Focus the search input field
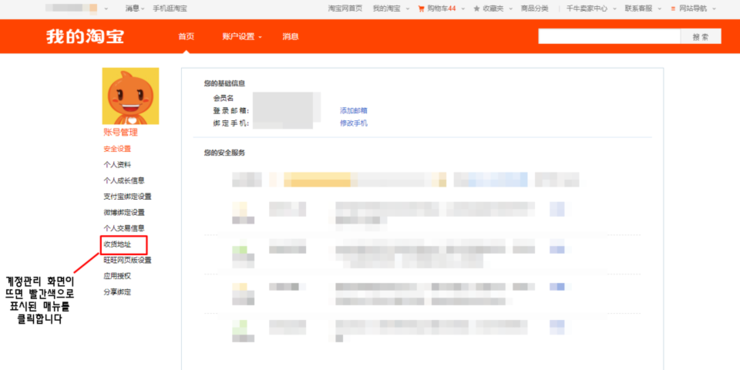Image resolution: width=740 pixels, height=370 pixels. coord(609,36)
